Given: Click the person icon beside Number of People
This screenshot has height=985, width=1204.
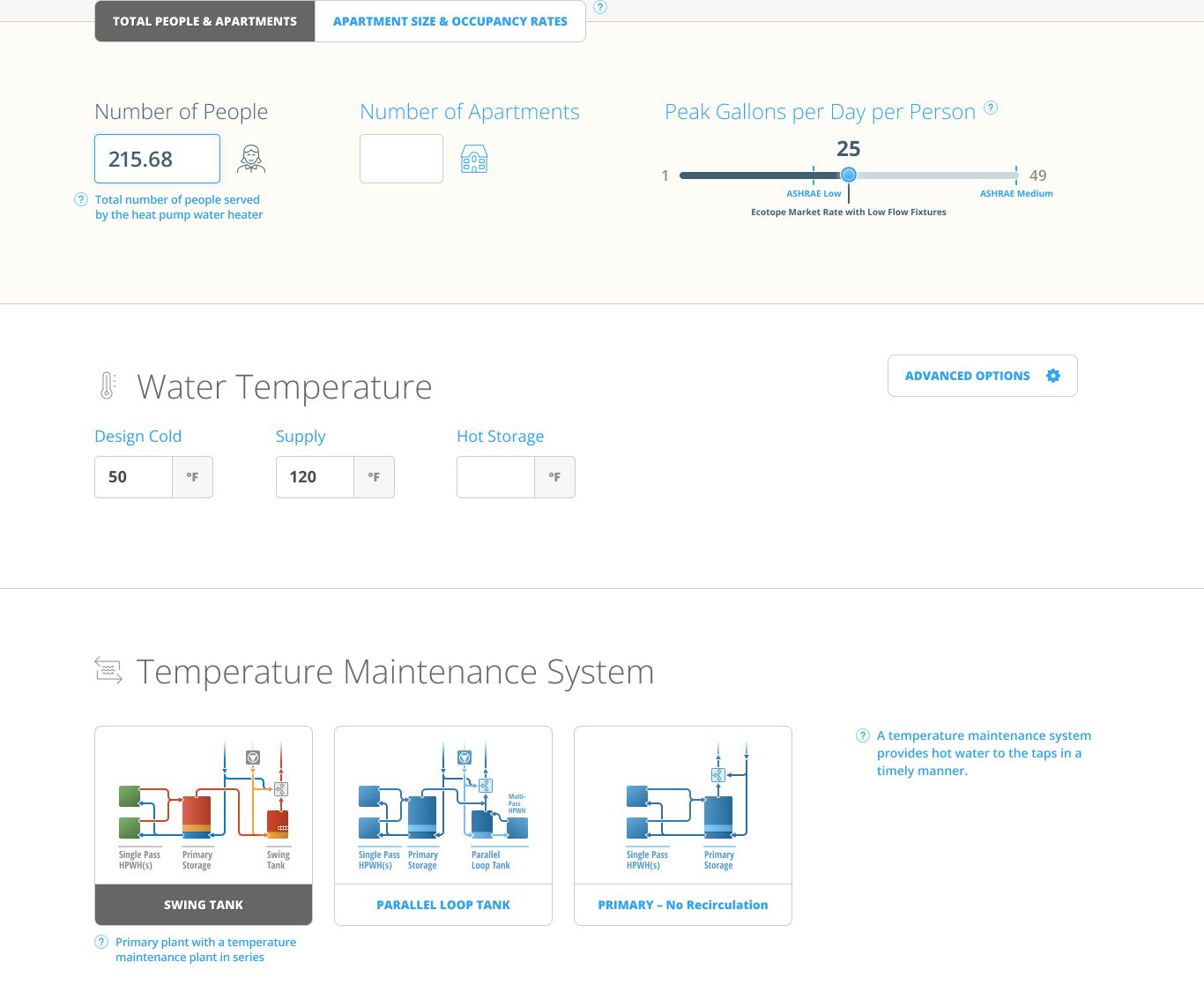Looking at the screenshot, I should (x=250, y=159).
